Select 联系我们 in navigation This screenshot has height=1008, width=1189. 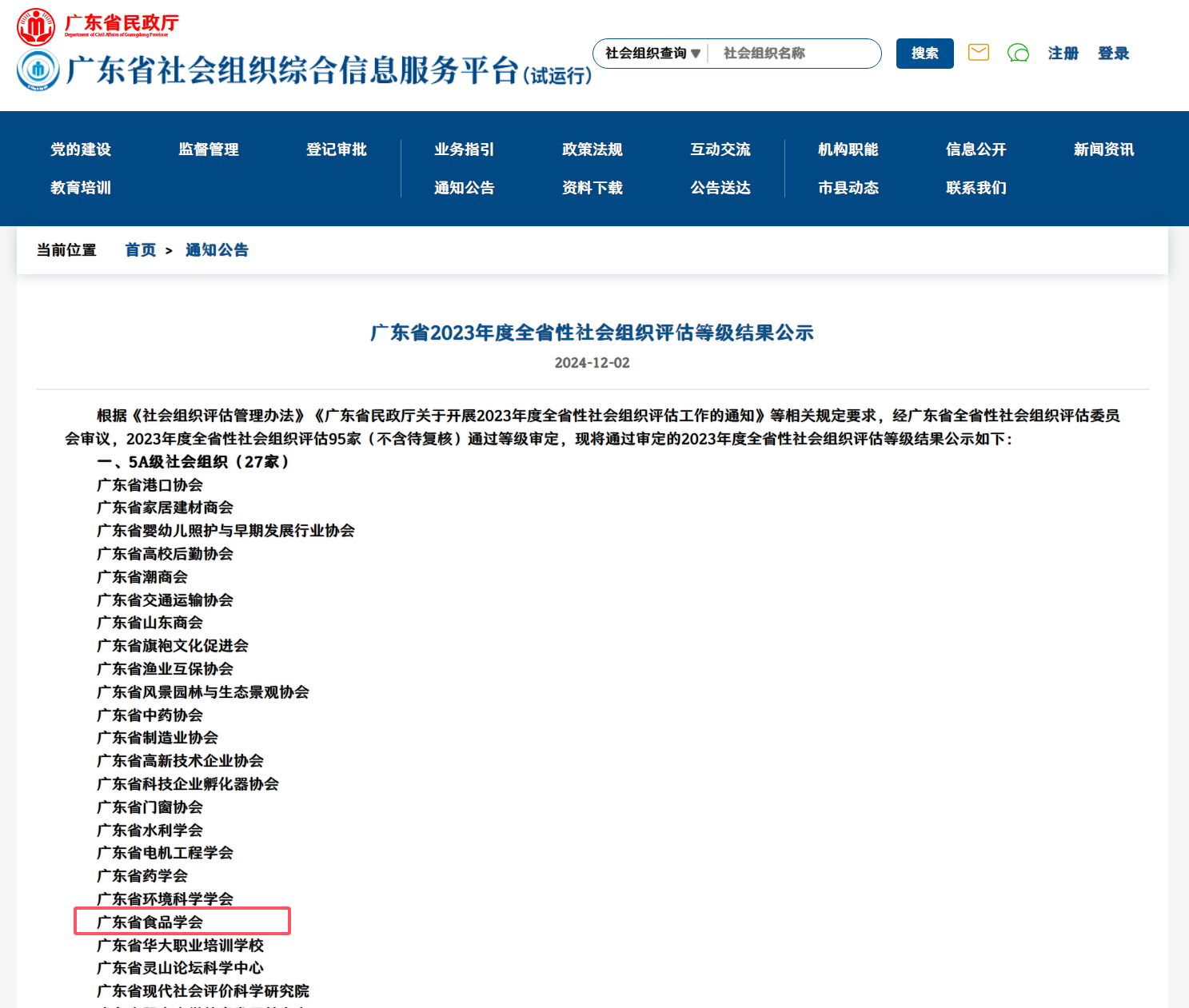pos(976,188)
